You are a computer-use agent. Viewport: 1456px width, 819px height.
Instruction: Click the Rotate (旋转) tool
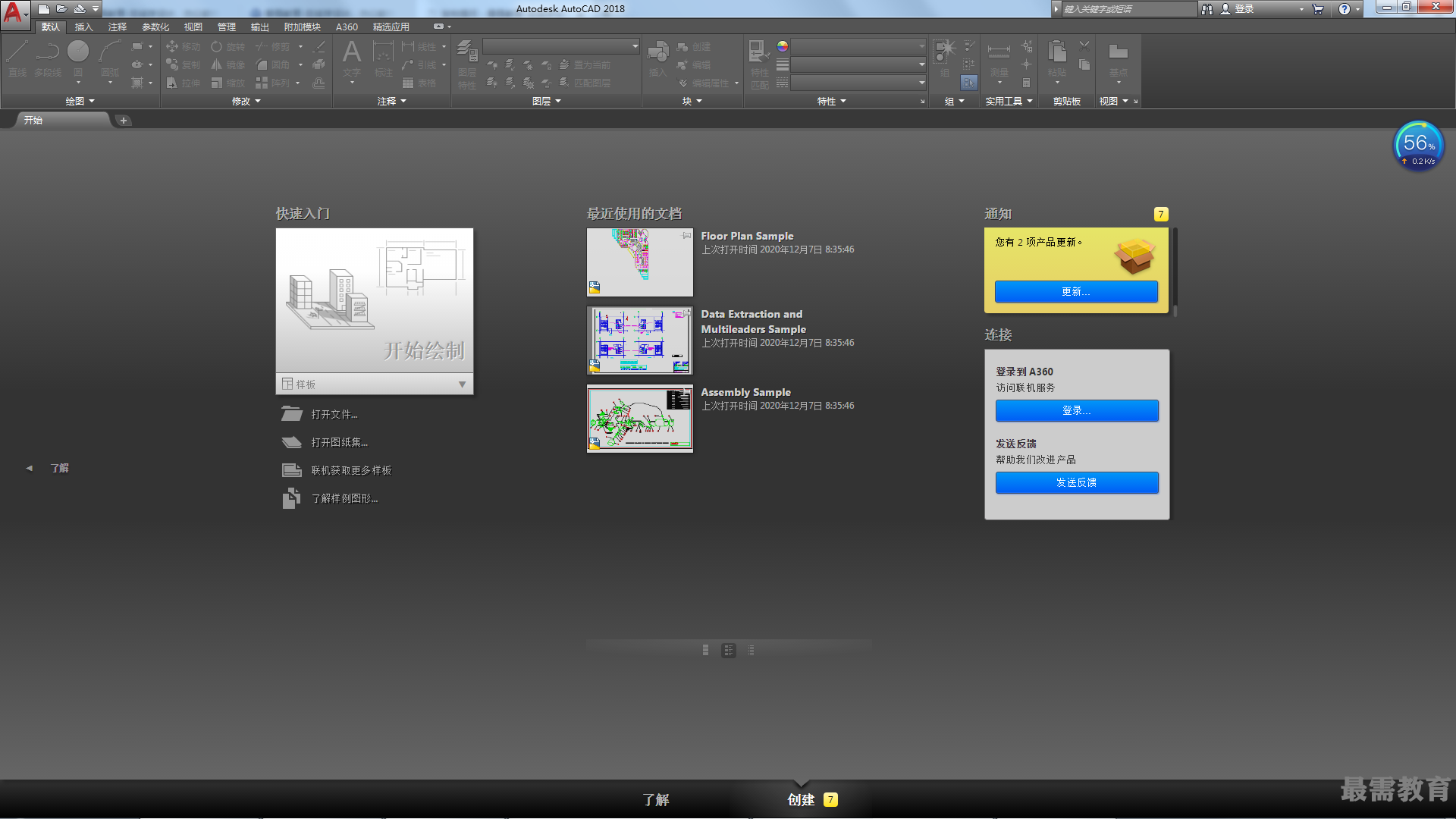228,46
